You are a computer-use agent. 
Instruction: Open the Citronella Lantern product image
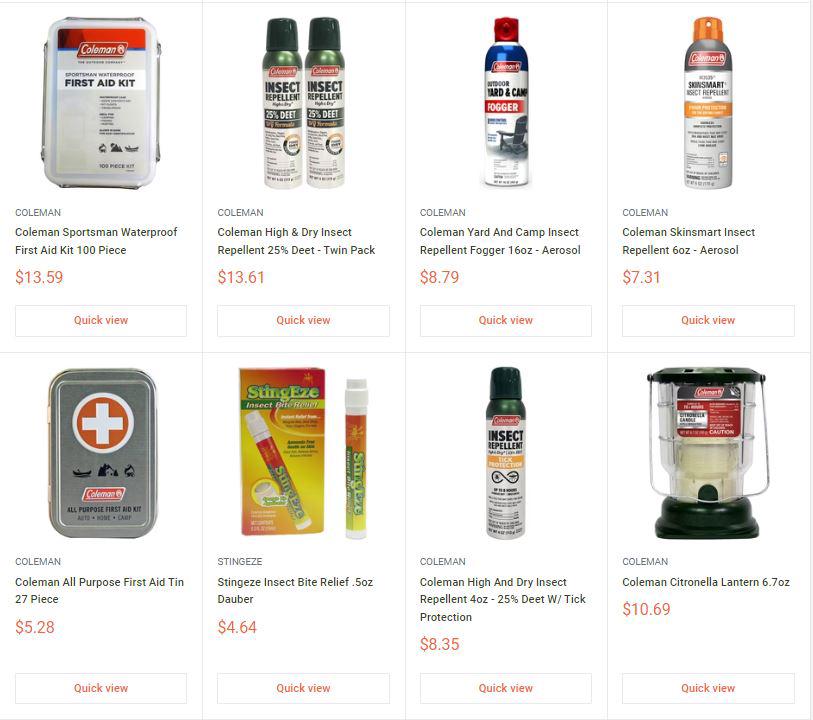pyautogui.click(x=708, y=454)
